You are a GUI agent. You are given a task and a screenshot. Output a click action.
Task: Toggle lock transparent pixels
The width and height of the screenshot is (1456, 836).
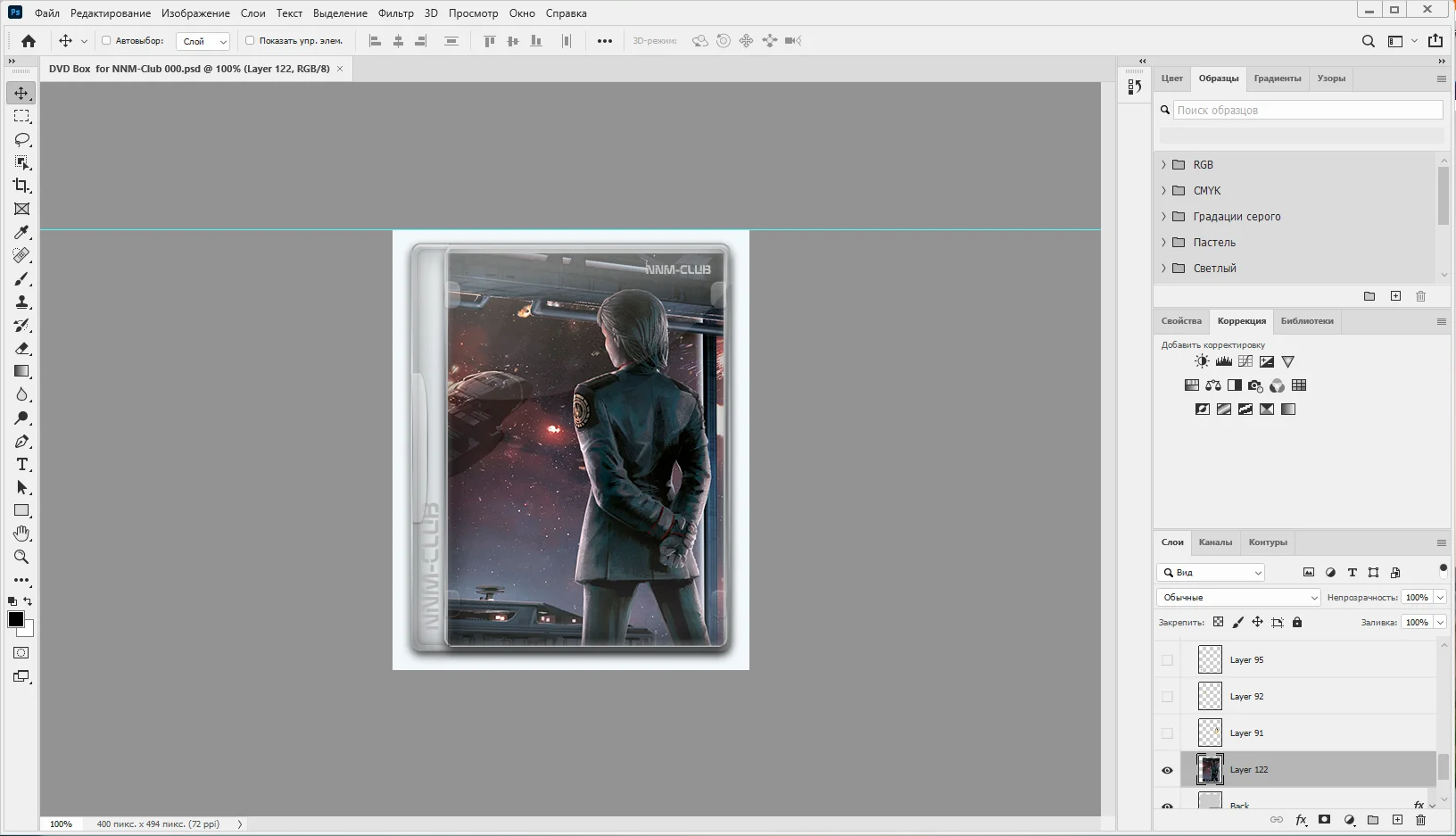1218,622
